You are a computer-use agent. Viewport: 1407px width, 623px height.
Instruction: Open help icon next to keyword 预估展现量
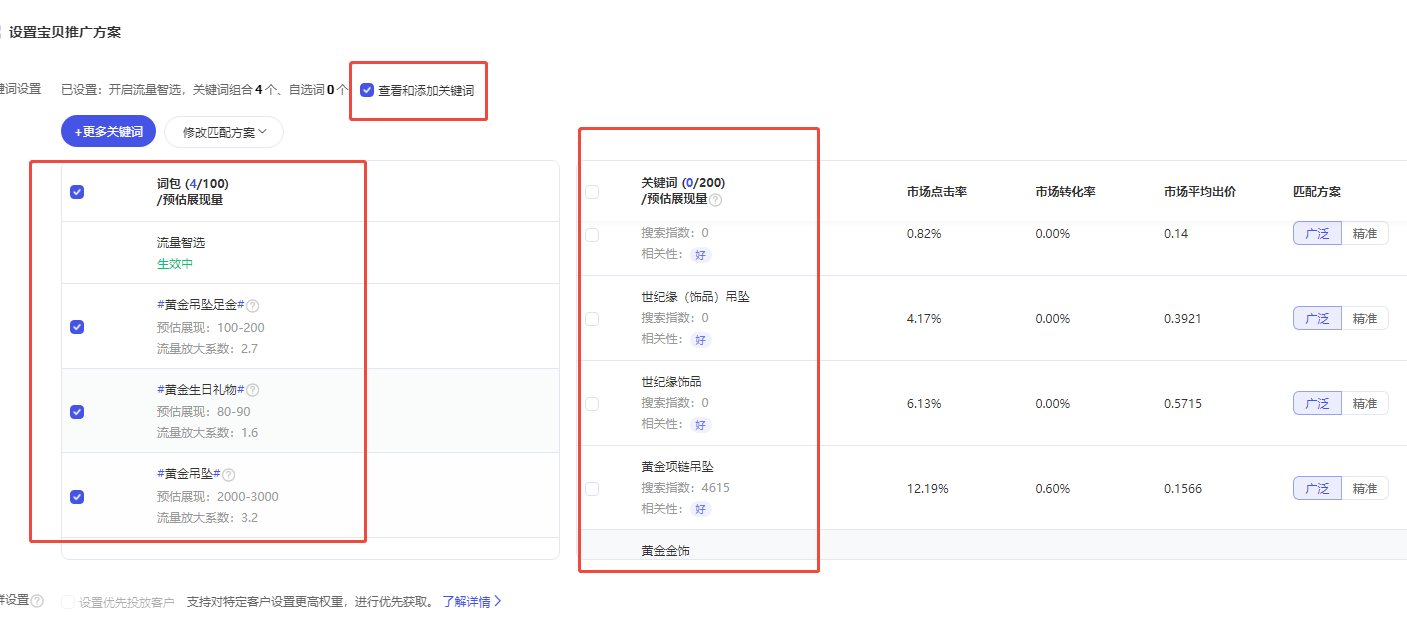coord(715,199)
